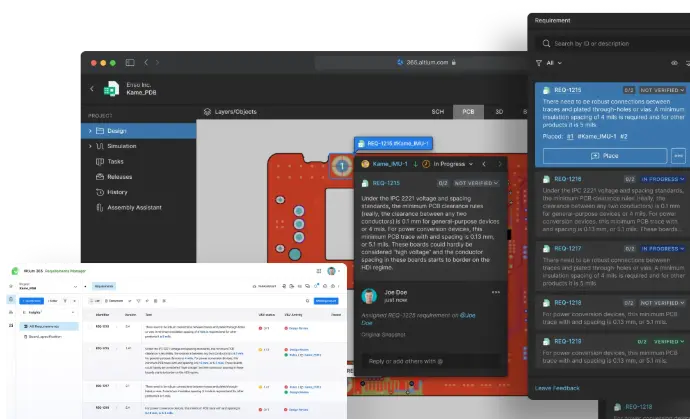Open the In Progress status dropdown
Image resolution: width=690 pixels, height=419 pixels.
coord(448,164)
